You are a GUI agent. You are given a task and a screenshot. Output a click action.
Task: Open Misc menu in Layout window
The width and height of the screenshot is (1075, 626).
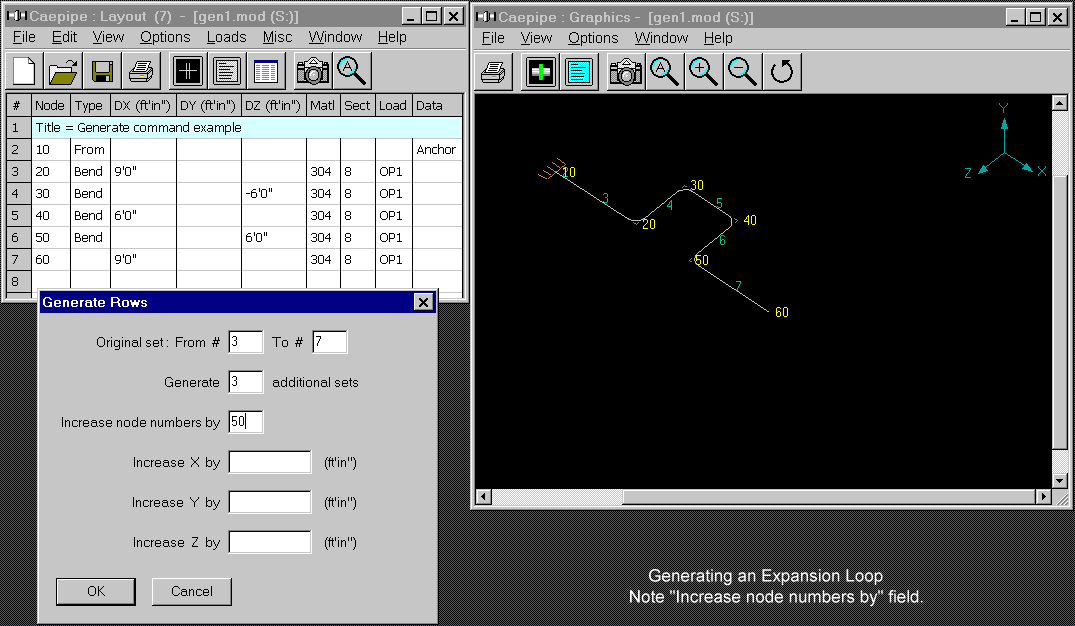point(277,37)
